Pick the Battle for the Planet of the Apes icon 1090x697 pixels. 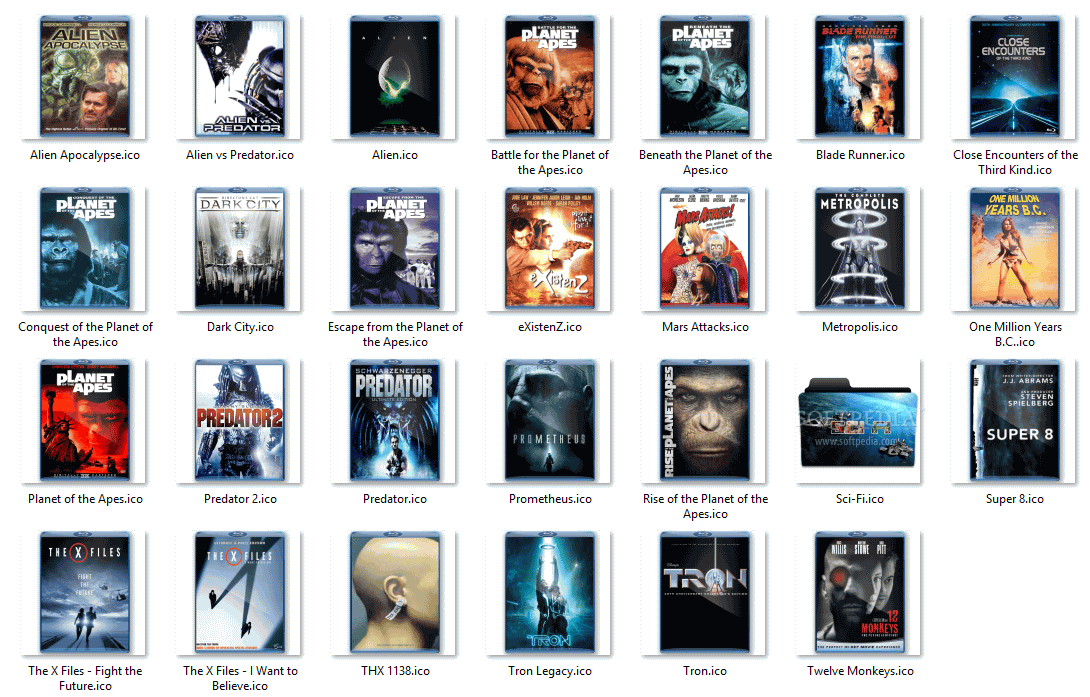pyautogui.click(x=550, y=76)
